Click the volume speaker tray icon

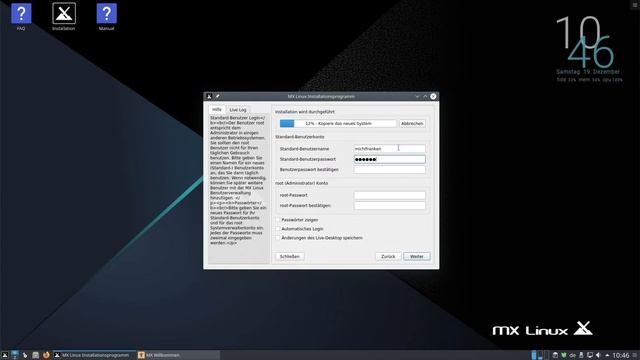598,355
